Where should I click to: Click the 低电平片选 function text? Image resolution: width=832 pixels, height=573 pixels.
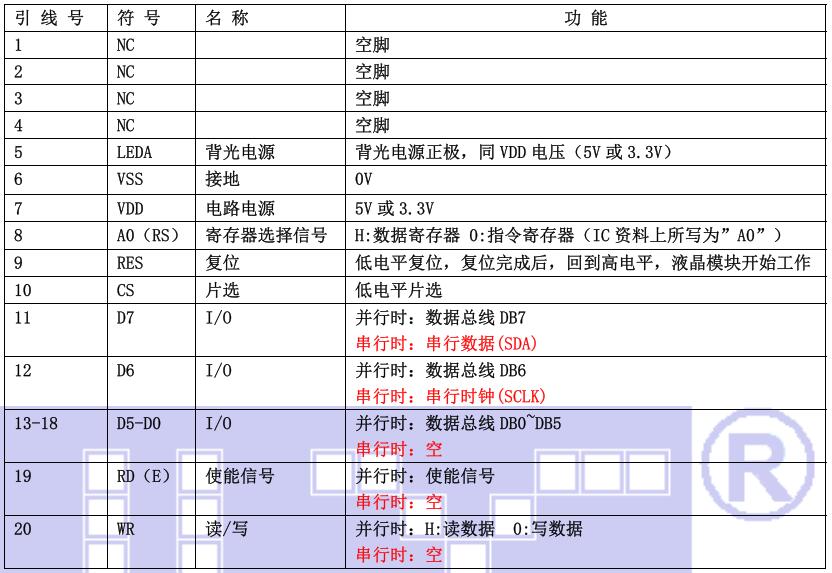[x=399, y=290]
